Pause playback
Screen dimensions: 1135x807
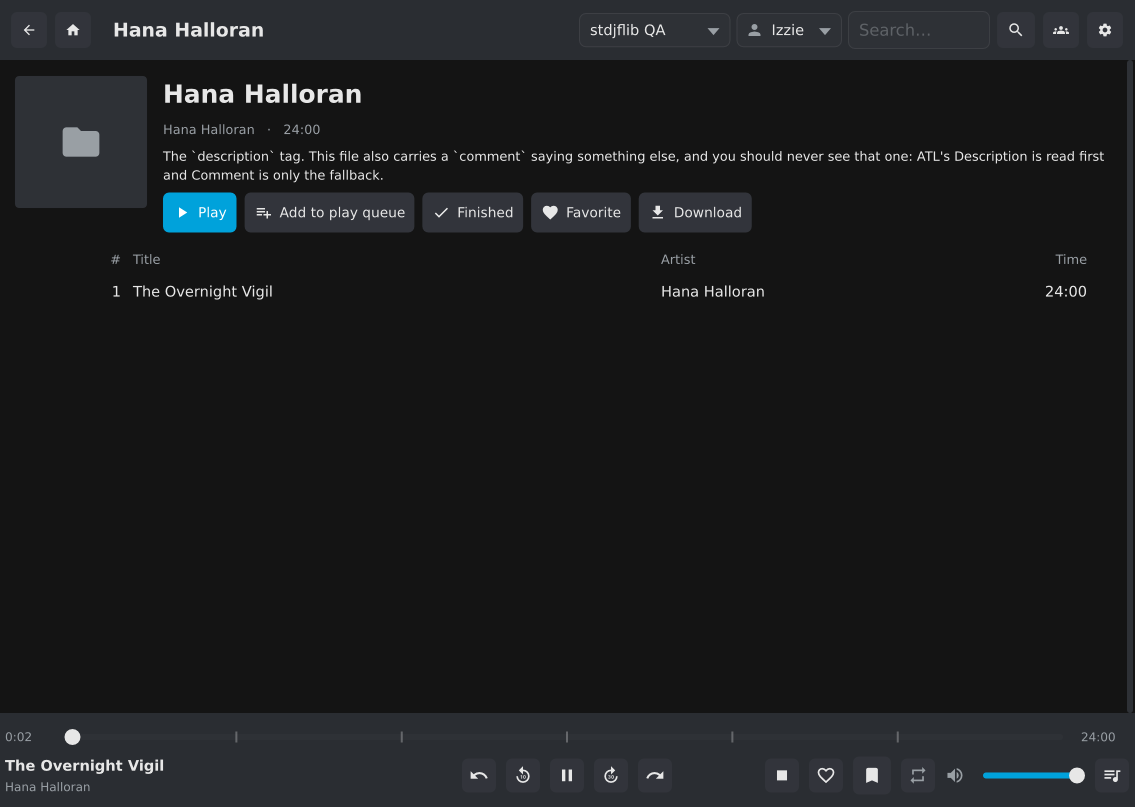tap(567, 775)
